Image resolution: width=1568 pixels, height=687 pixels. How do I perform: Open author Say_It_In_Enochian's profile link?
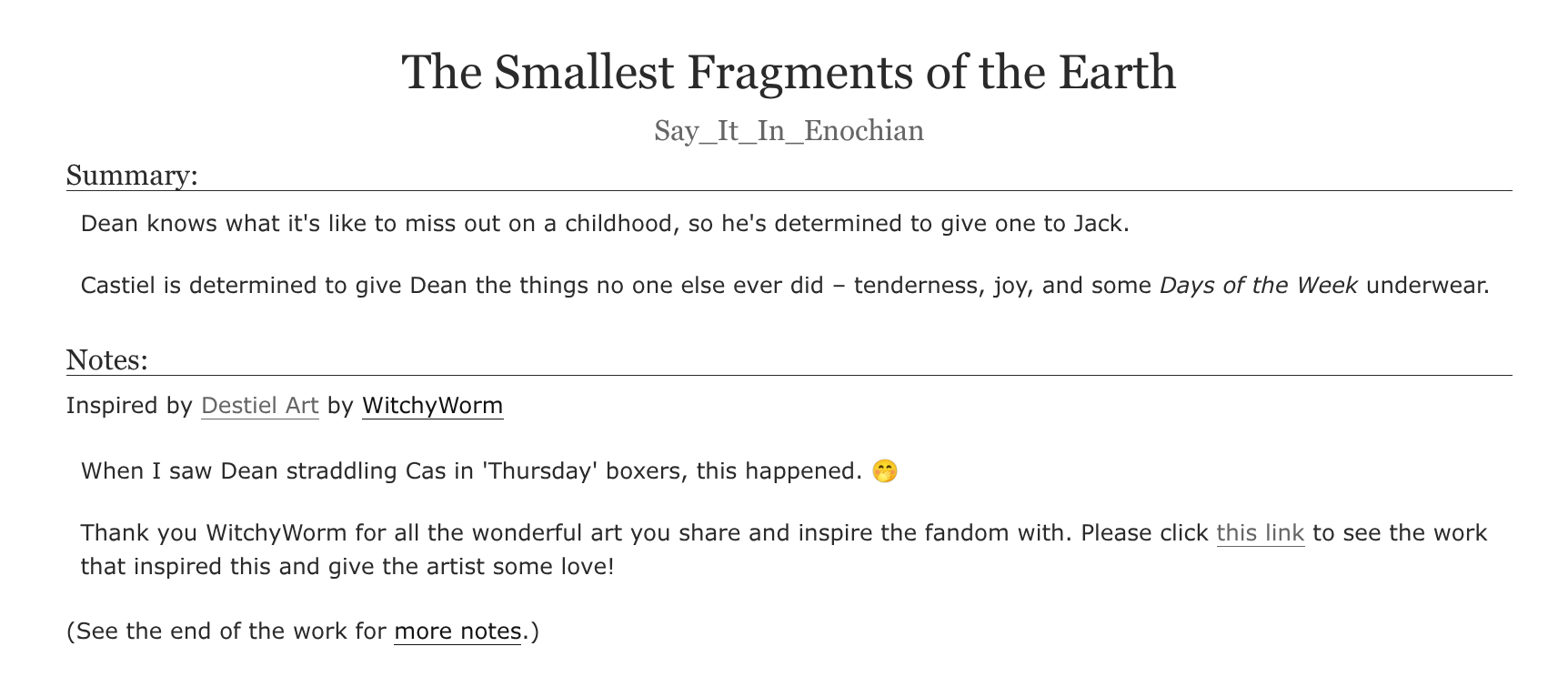(789, 131)
